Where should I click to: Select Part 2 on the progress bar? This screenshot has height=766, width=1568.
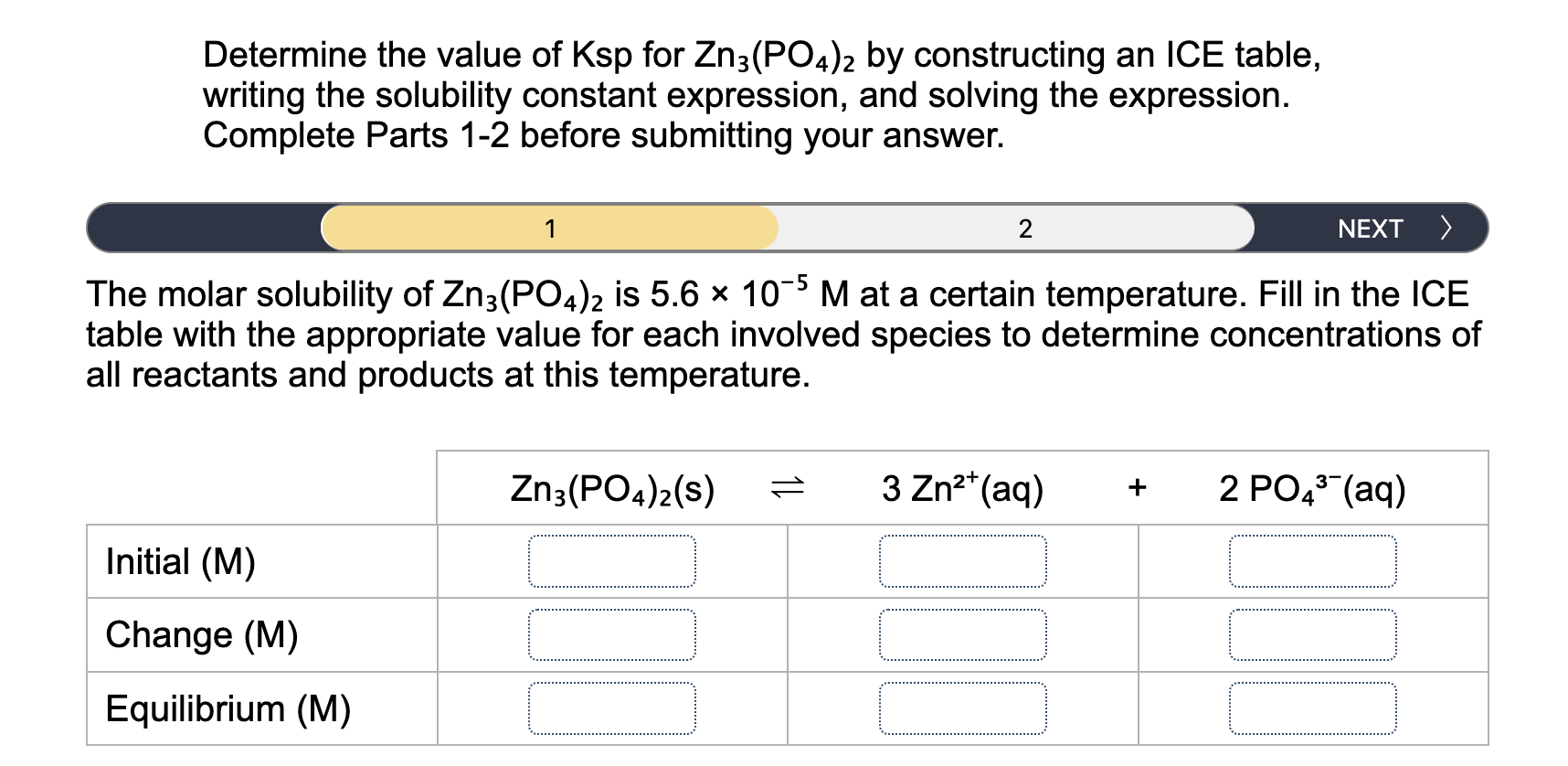pyautogui.click(x=1025, y=229)
